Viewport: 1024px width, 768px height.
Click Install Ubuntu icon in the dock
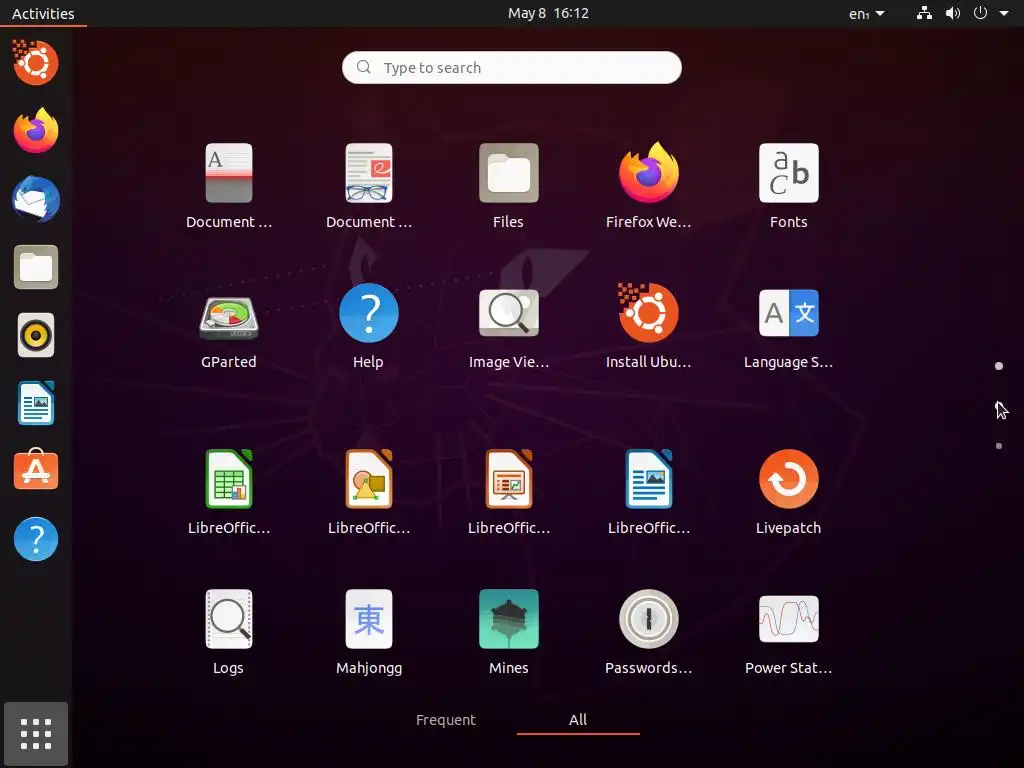36,63
